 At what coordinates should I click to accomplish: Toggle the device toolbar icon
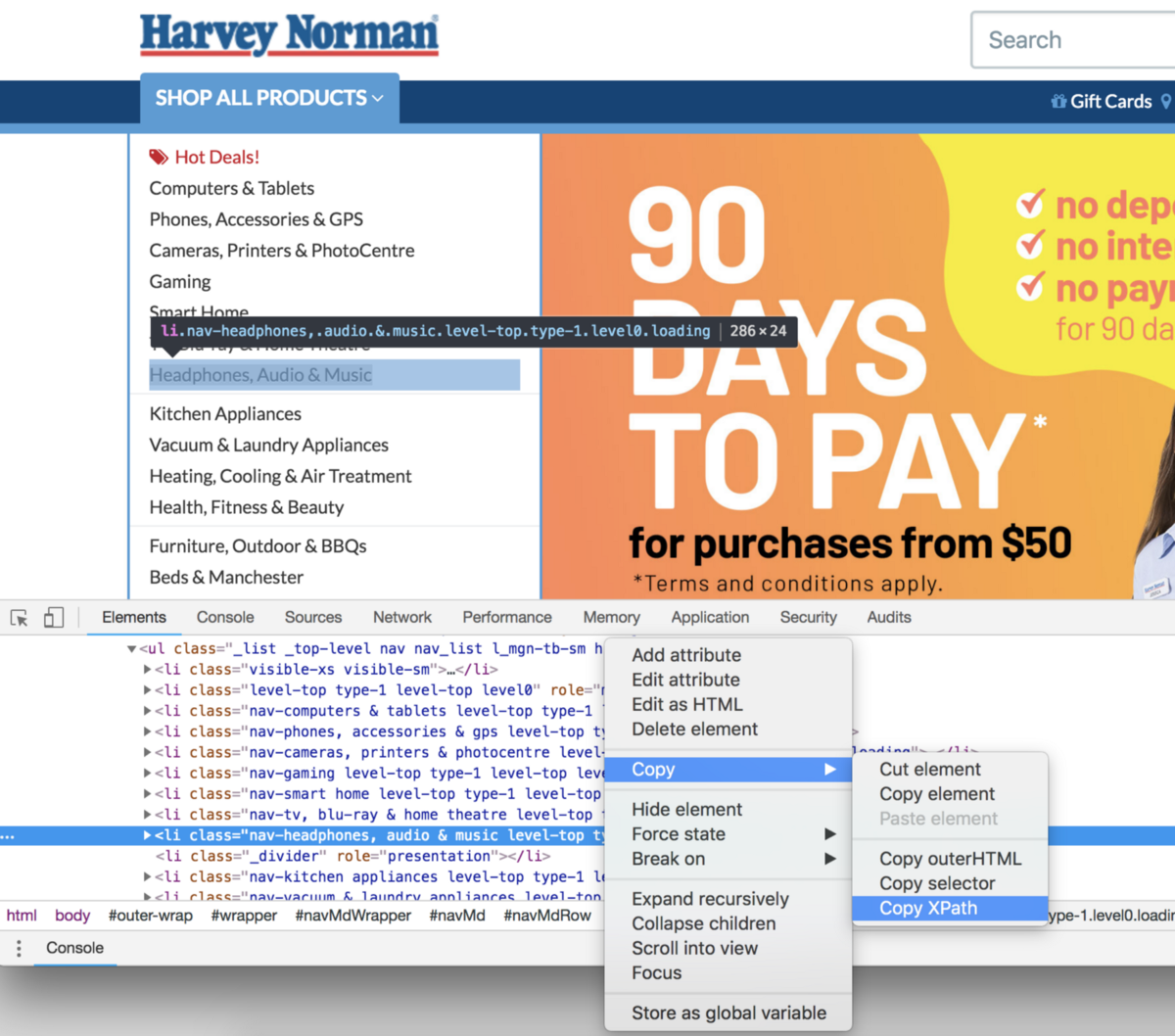coord(54,617)
